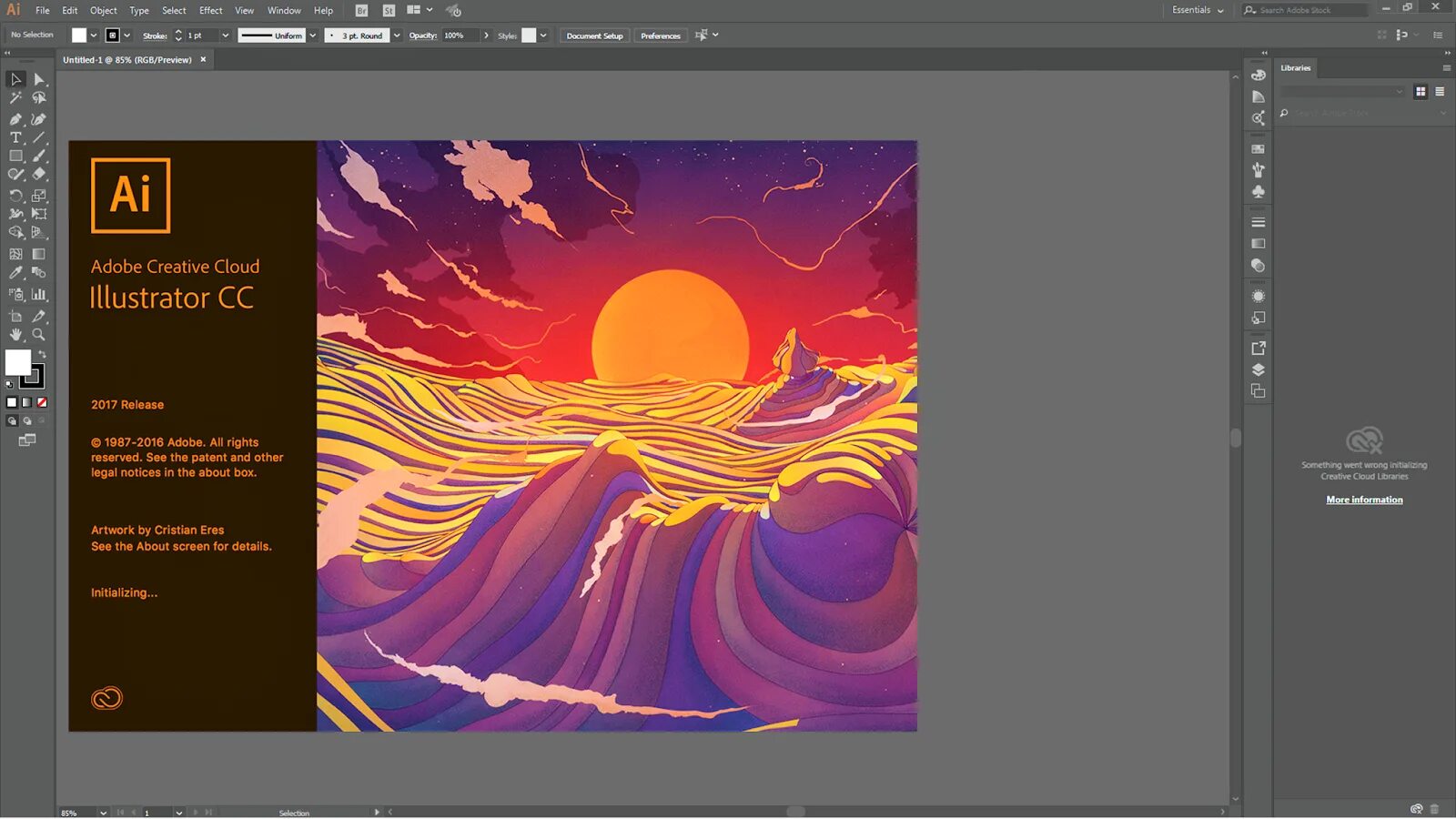The image size is (1456, 819).
Task: Set paint mode to Gradient
Action: pyautogui.click(x=26, y=402)
